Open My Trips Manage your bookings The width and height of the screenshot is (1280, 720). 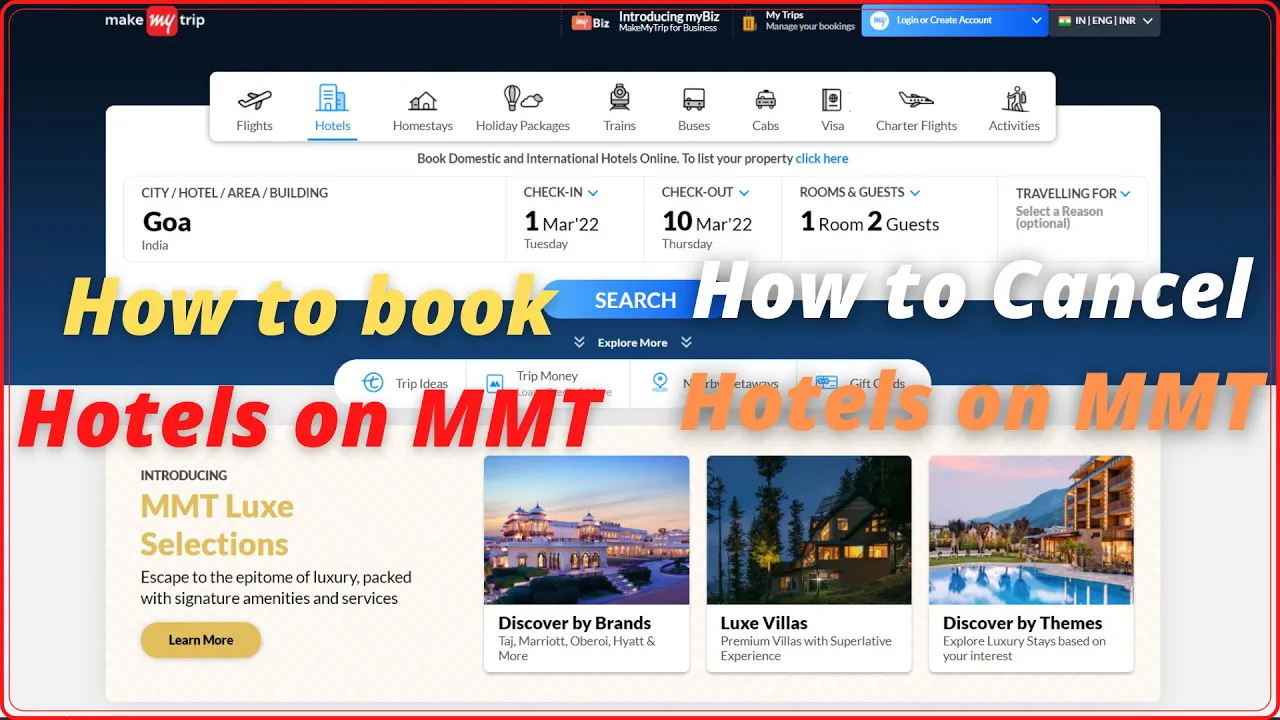(799, 21)
